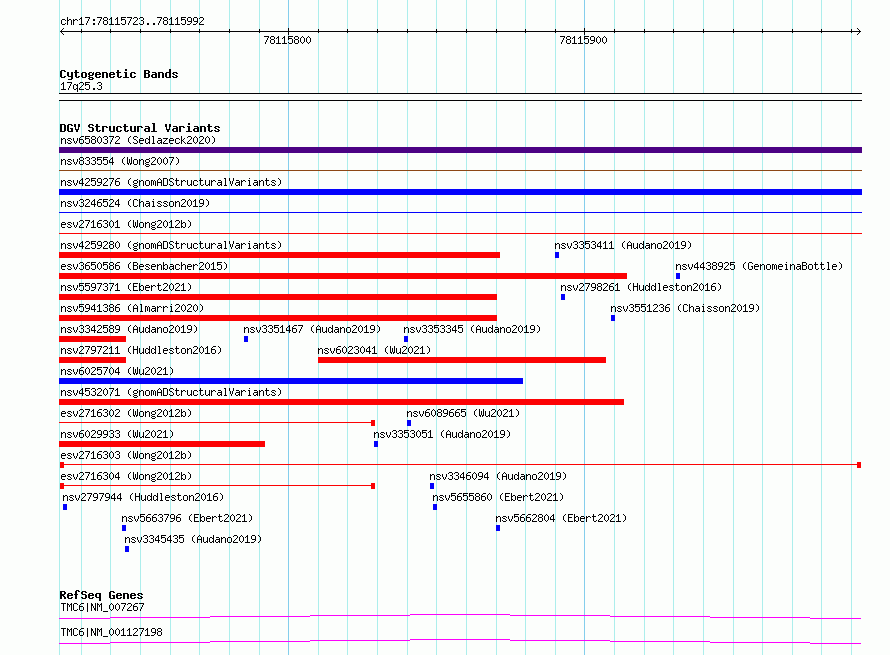Open nsv6025704 (Wu2021) label
Screen dimensions: 890x655
click(x=117, y=371)
